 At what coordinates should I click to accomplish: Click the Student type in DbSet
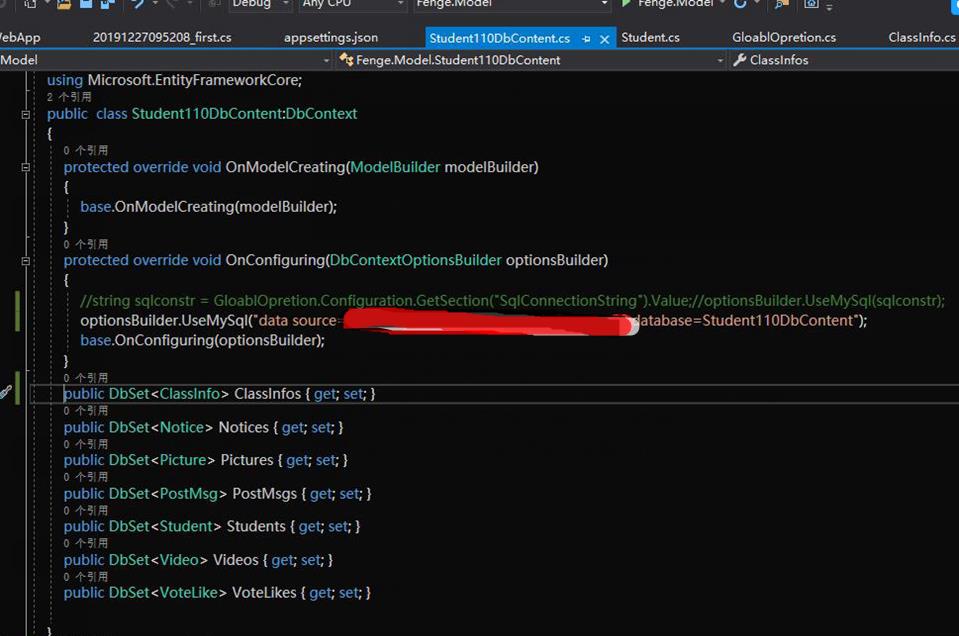coord(185,527)
